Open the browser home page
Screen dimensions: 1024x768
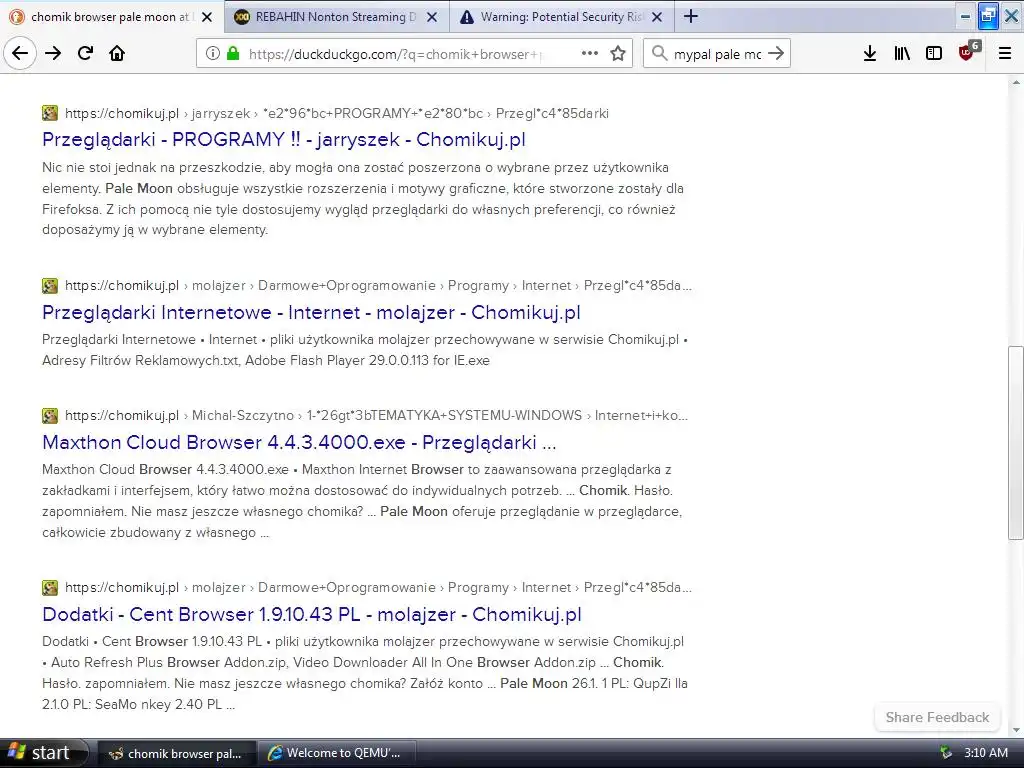pyautogui.click(x=117, y=54)
